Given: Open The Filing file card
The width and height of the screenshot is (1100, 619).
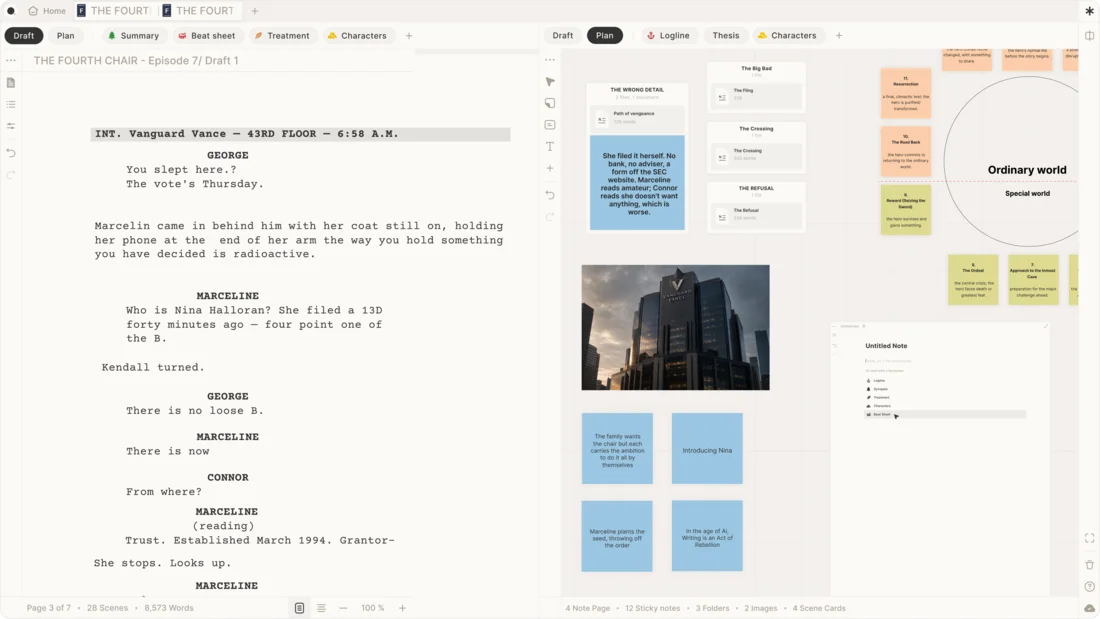Looking at the screenshot, I should pos(756,94).
